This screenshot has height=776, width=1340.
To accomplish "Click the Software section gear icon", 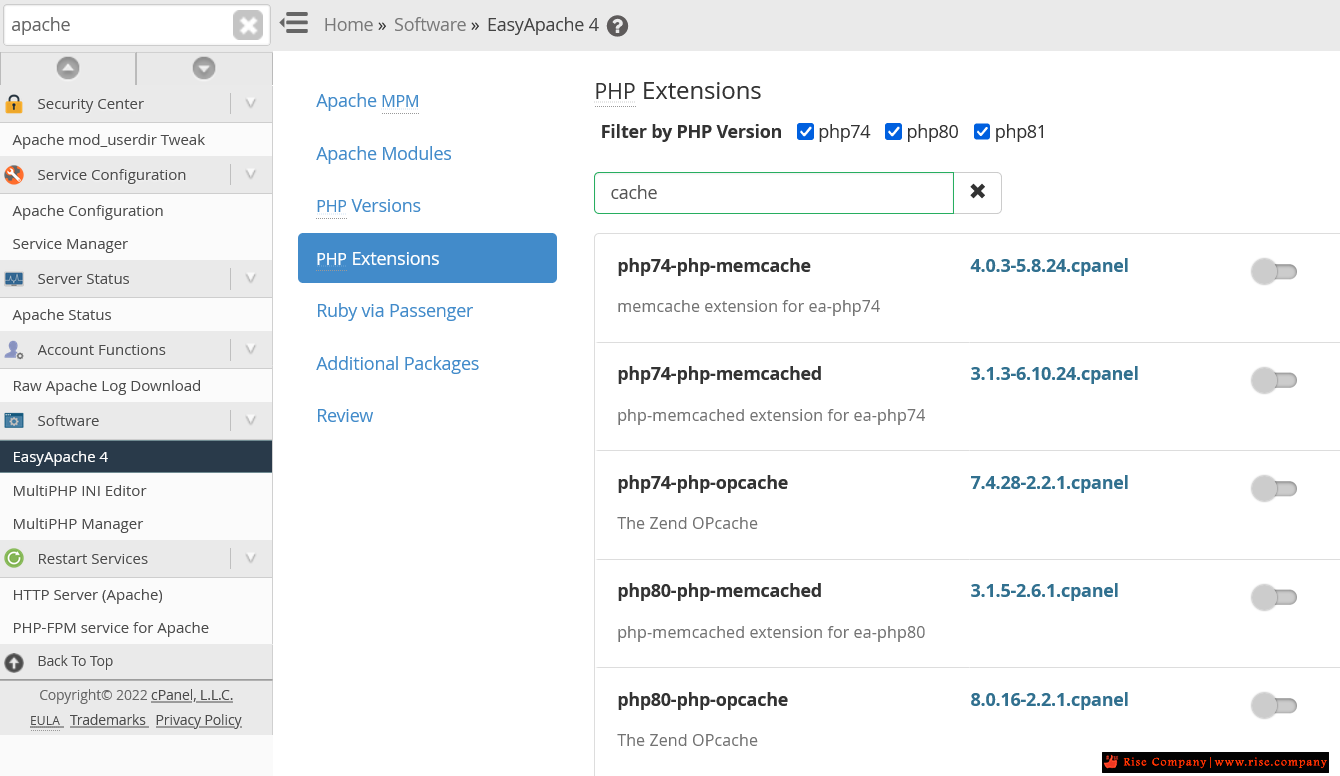I will [14, 421].
